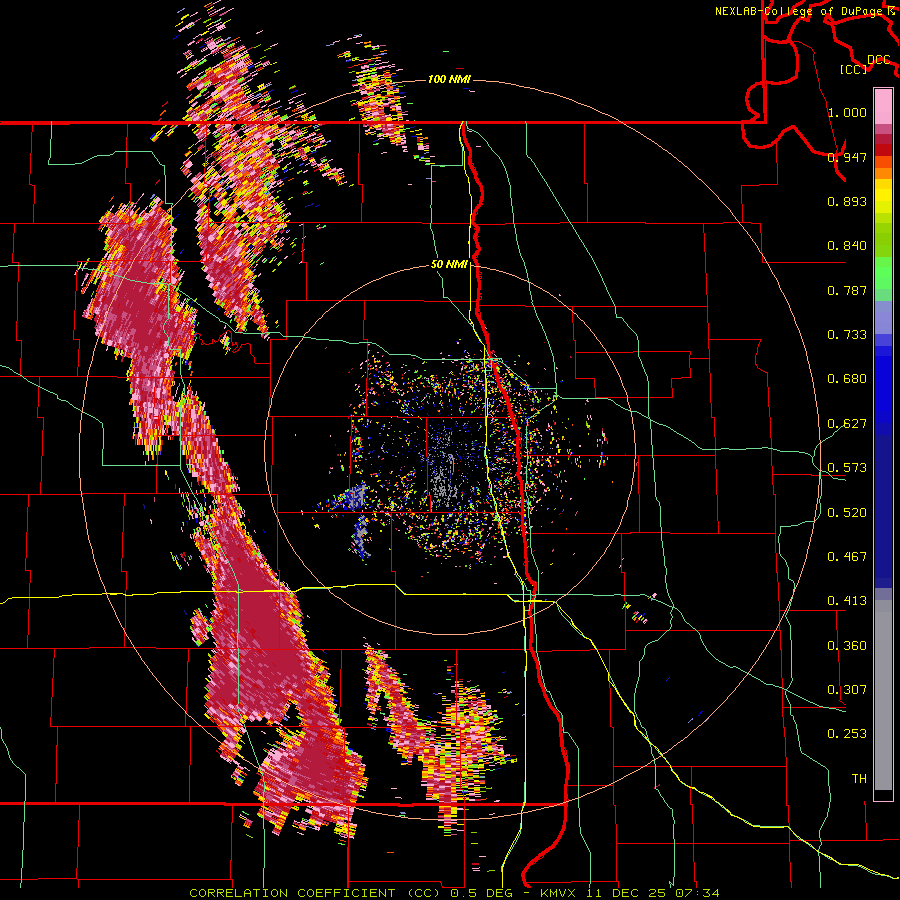Screen dimensions: 900x900
Task: Select the 0.733 legend value
Action: tap(847, 335)
